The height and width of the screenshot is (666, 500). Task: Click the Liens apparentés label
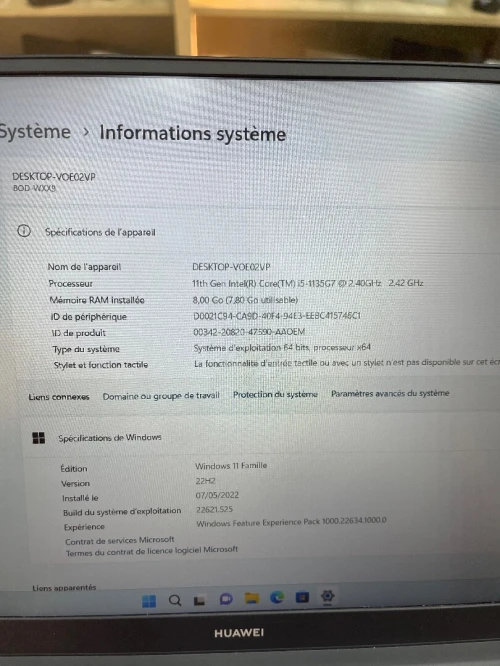[x=64, y=588]
